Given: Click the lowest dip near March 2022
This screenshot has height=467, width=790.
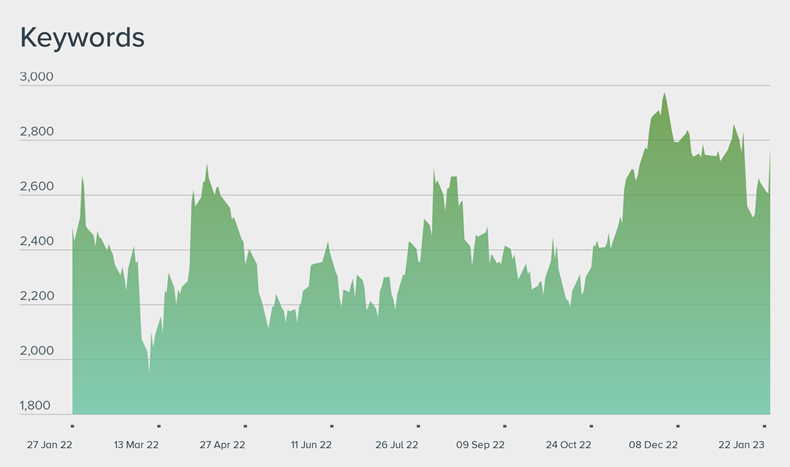Looking at the screenshot, I should tap(149, 371).
